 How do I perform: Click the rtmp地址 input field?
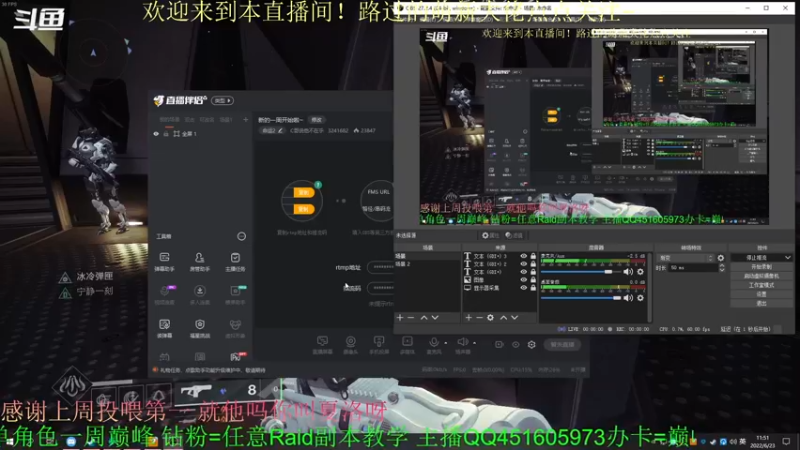coord(380,267)
